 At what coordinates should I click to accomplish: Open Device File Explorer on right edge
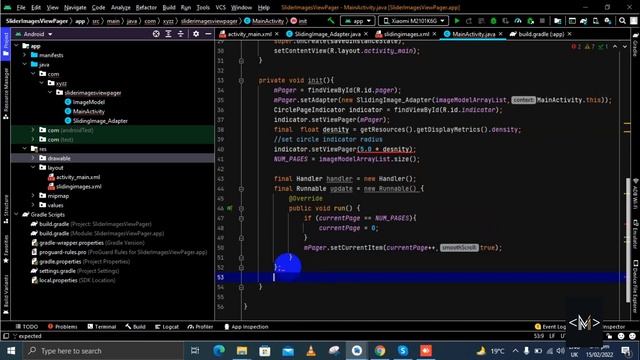click(x=635, y=287)
